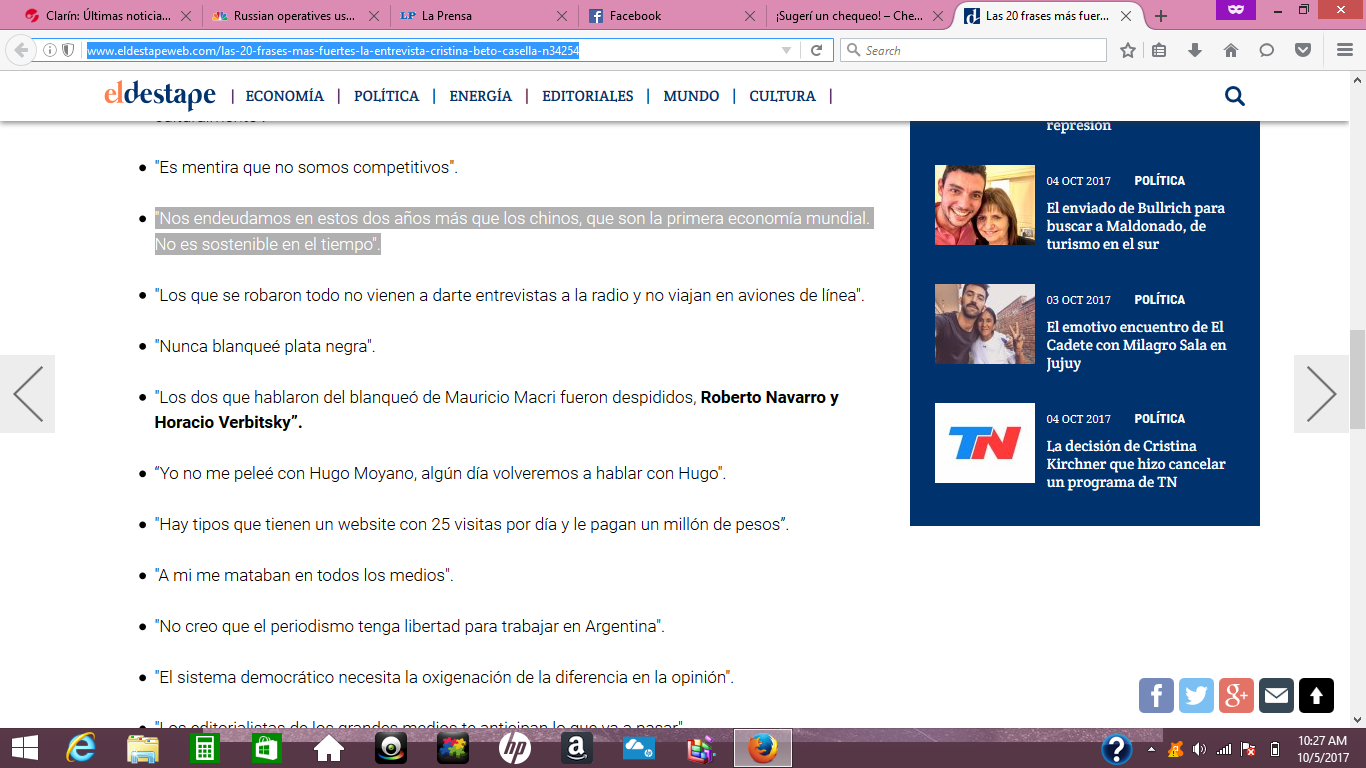Share the article on Google Plus icon

(1236, 696)
